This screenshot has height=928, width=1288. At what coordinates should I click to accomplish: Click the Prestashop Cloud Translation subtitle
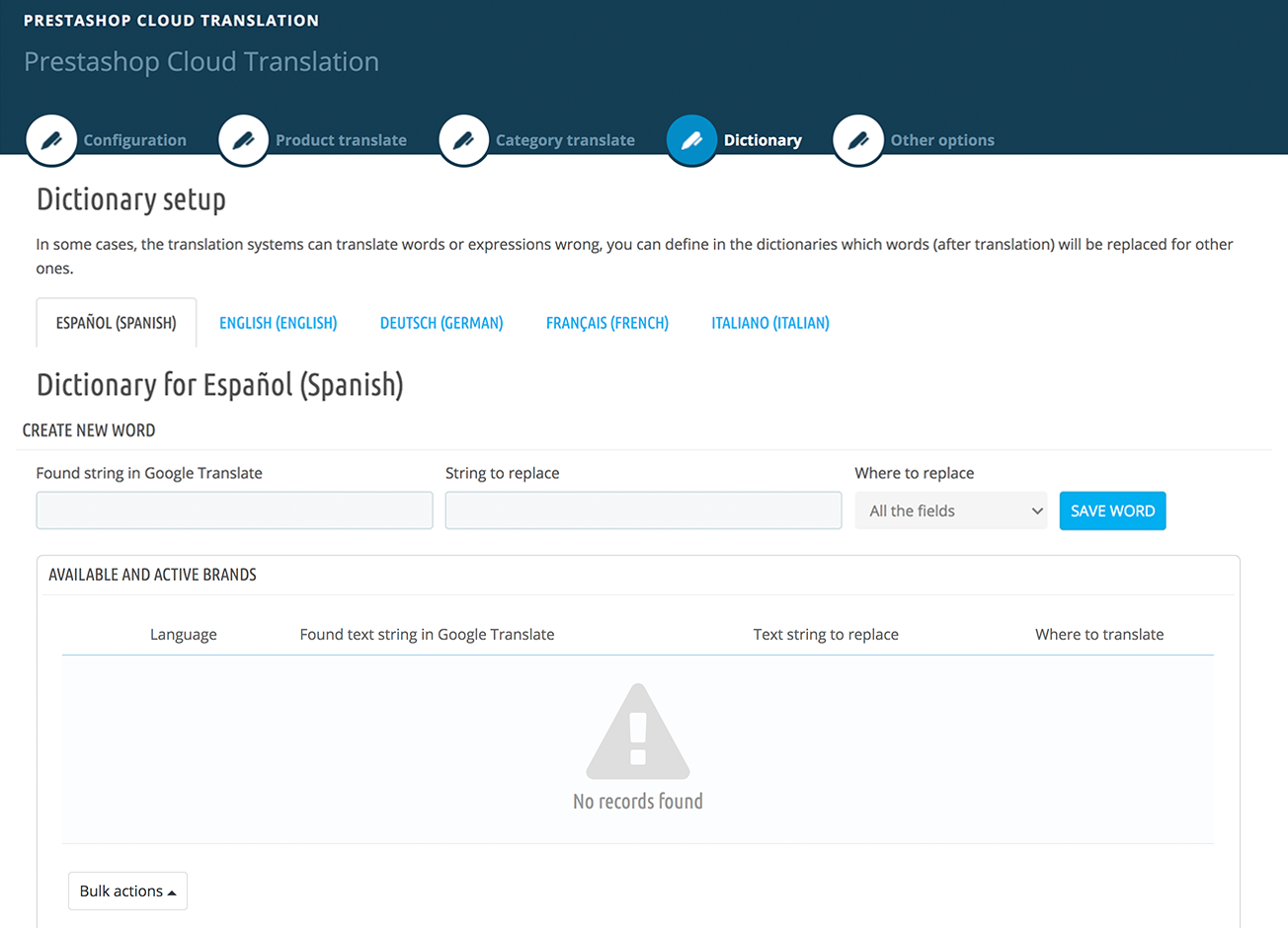click(201, 61)
